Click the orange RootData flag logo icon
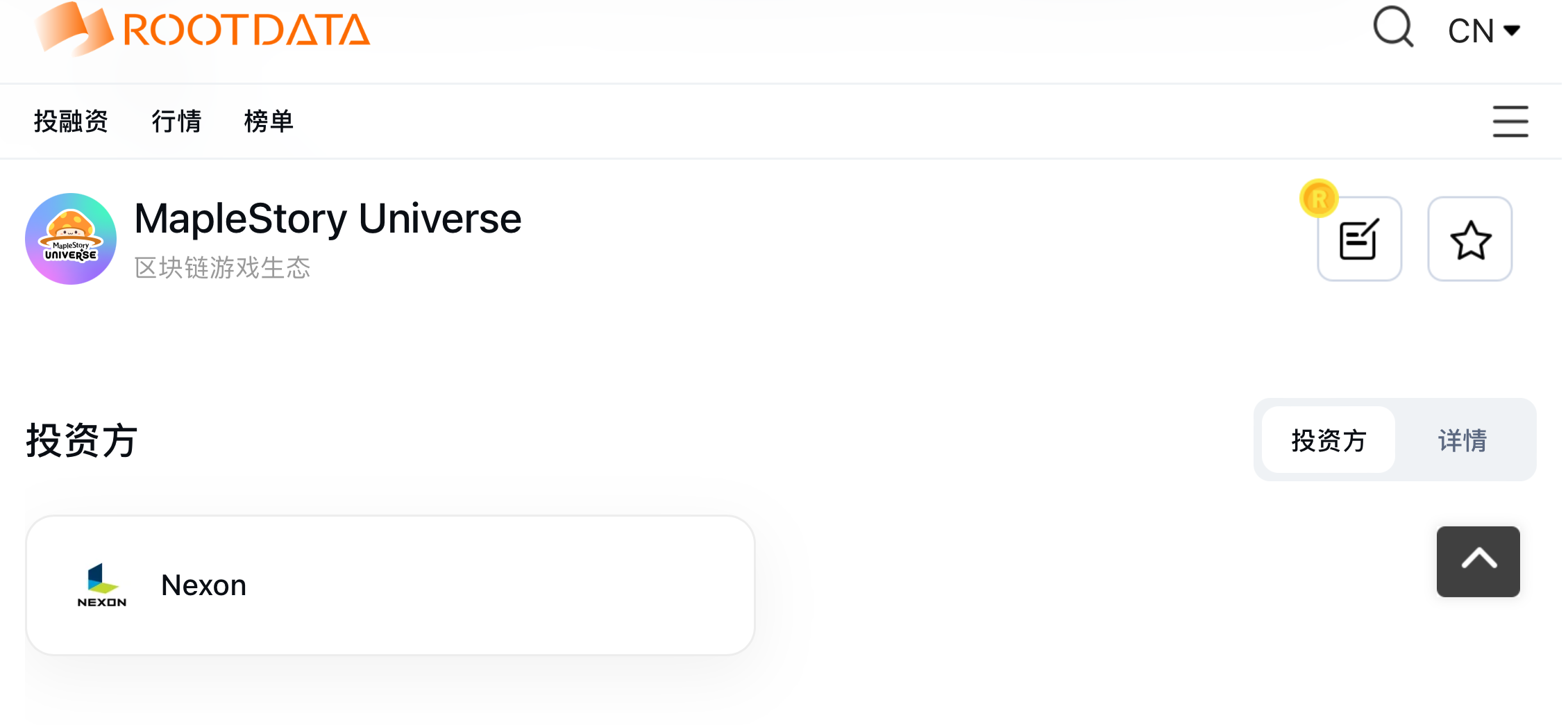This screenshot has width=1568, height=725. click(x=74, y=30)
